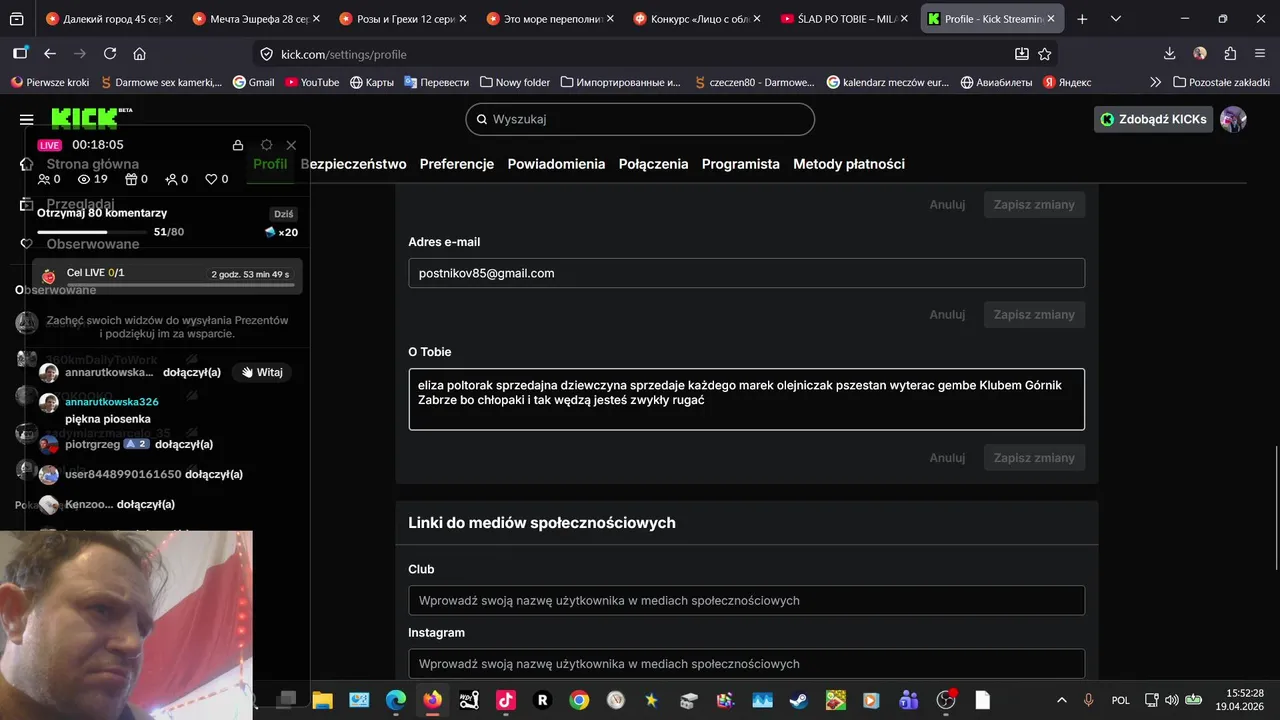The width and height of the screenshot is (1280, 720).
Task: Go to the browser home page
Action: pyautogui.click(x=140, y=54)
